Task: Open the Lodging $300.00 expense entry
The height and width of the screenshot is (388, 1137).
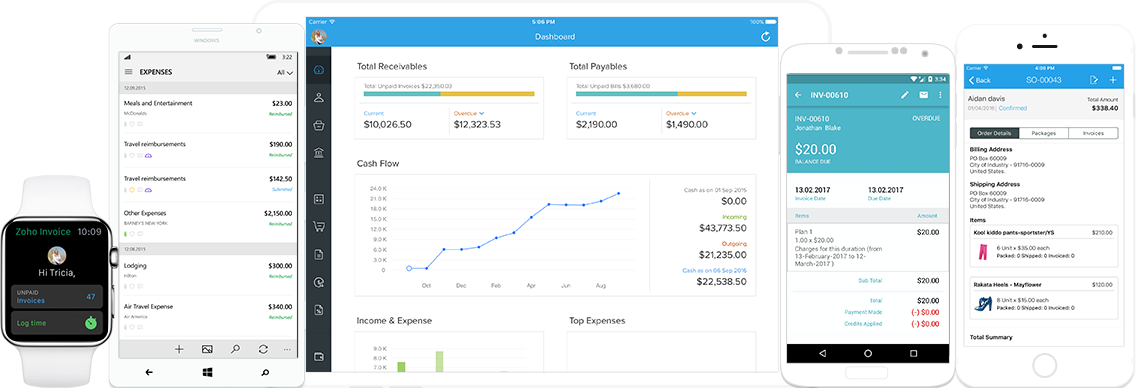Action: [208, 272]
